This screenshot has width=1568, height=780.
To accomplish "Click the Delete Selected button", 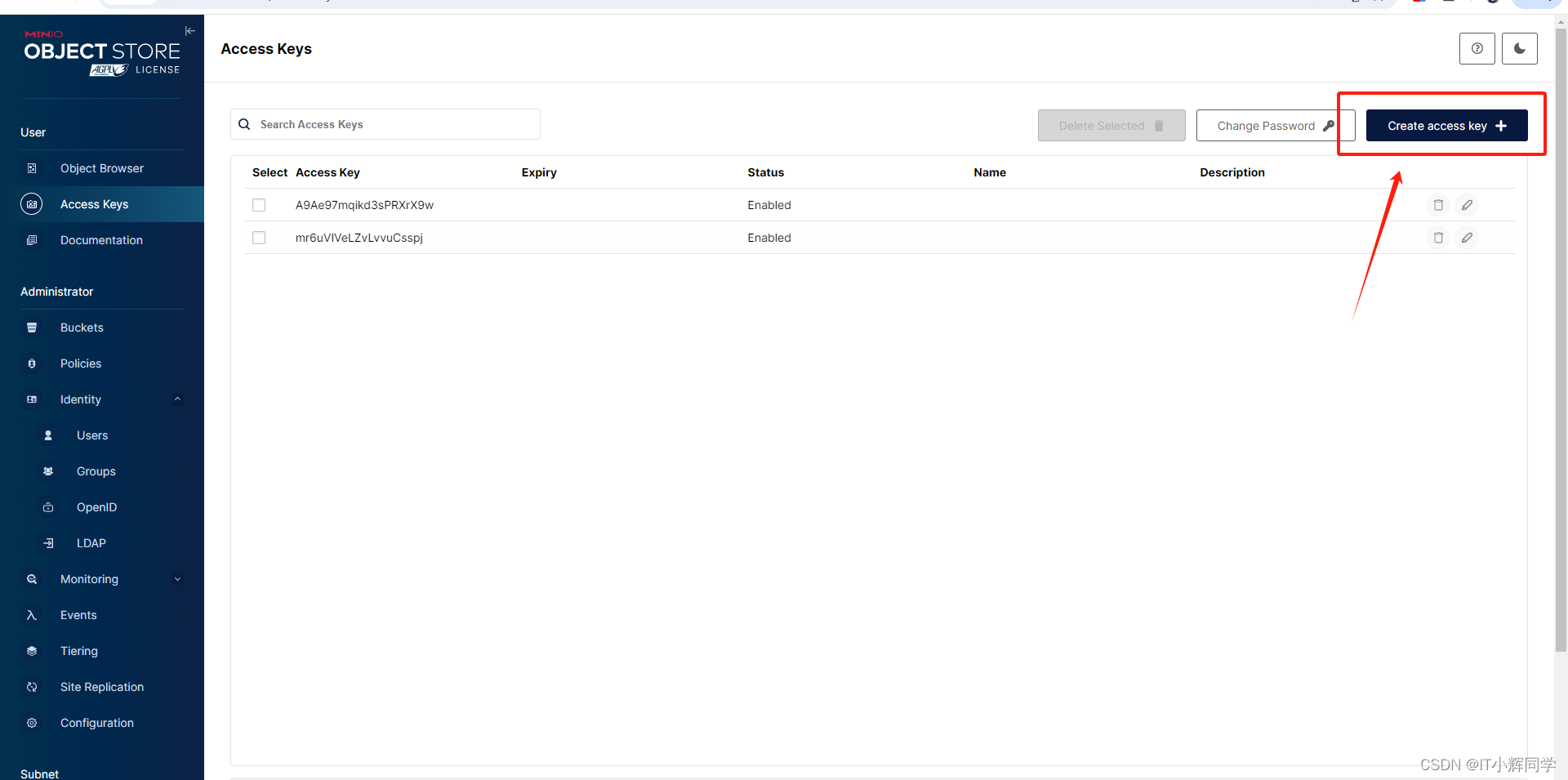I will [x=1111, y=126].
